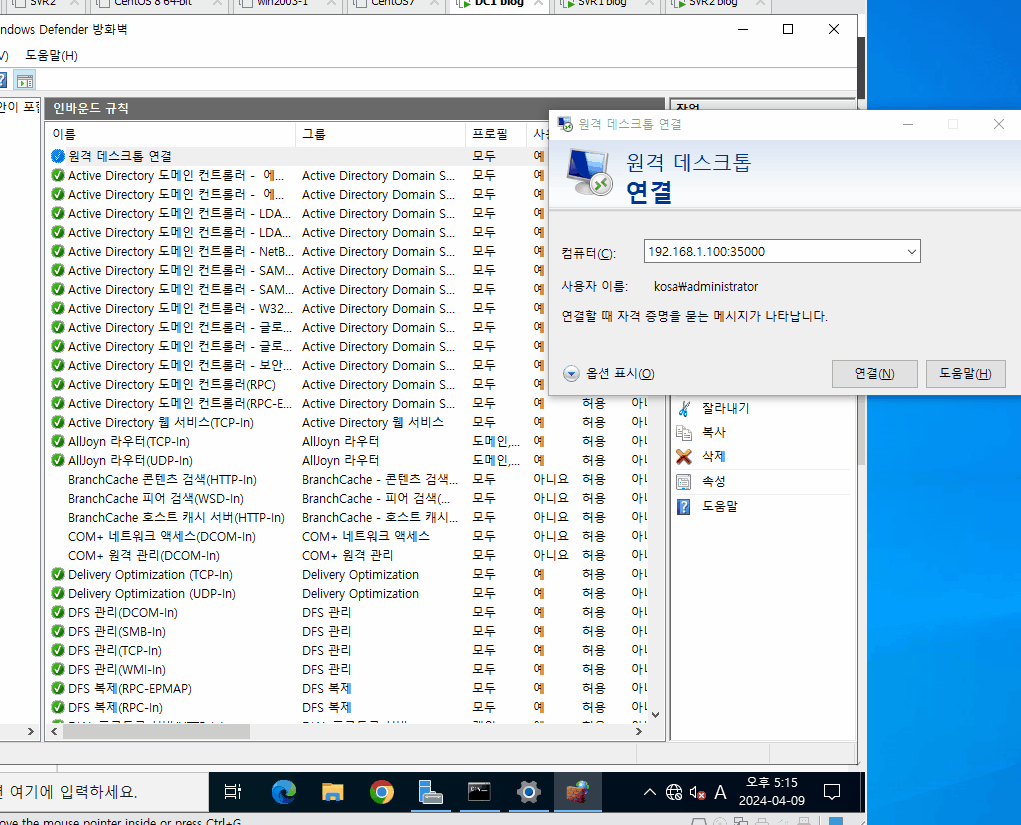Open the 도움말(H) menu in firewall window
This screenshot has height=825, width=1021.
51,55
